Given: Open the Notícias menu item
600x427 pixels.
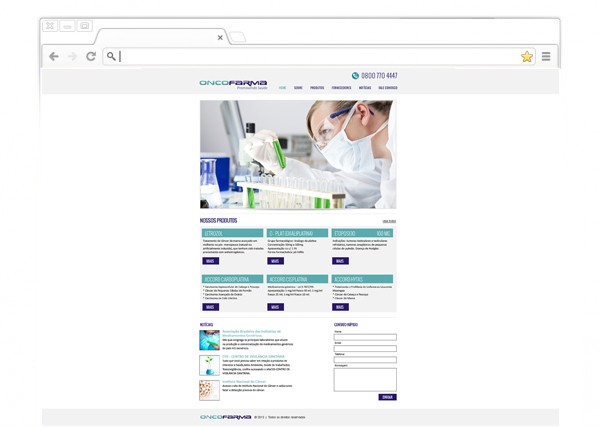Looking at the screenshot, I should pyautogui.click(x=365, y=88).
